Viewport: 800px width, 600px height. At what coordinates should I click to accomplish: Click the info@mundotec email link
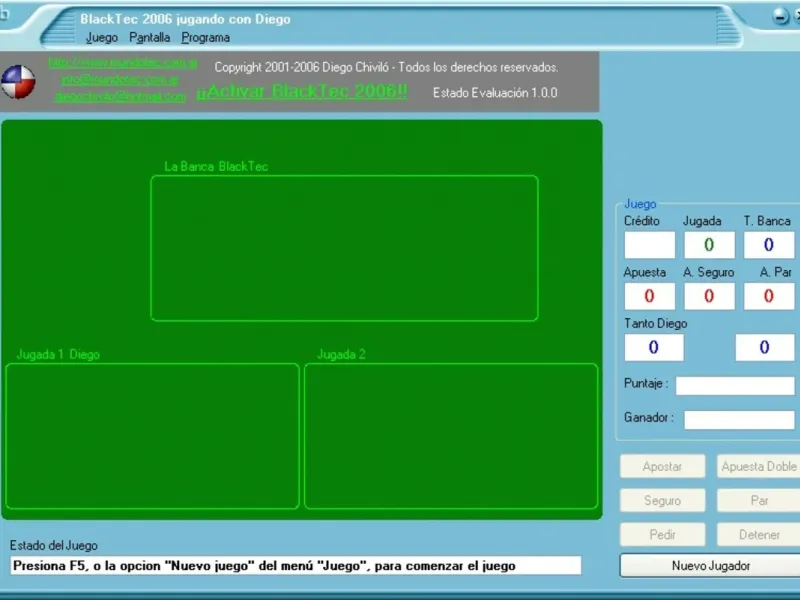120,80
